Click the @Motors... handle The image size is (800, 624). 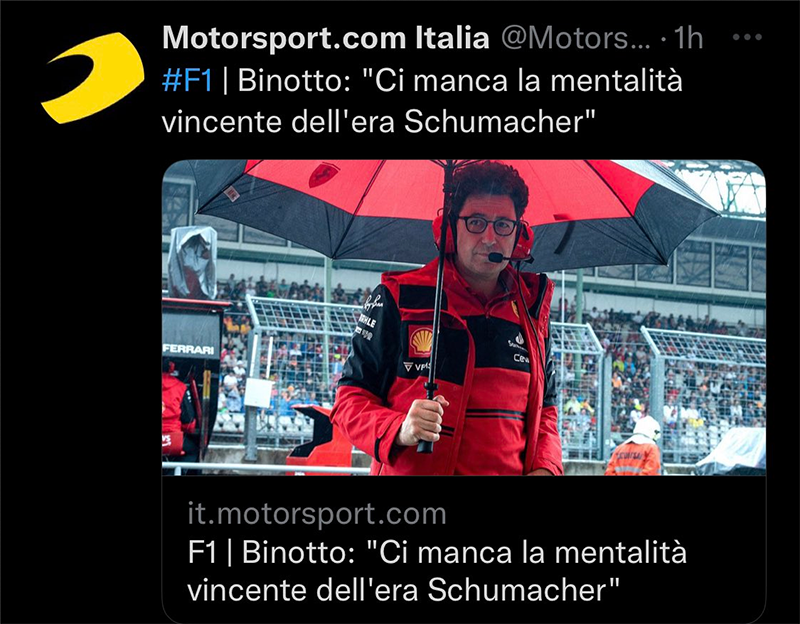(x=576, y=38)
